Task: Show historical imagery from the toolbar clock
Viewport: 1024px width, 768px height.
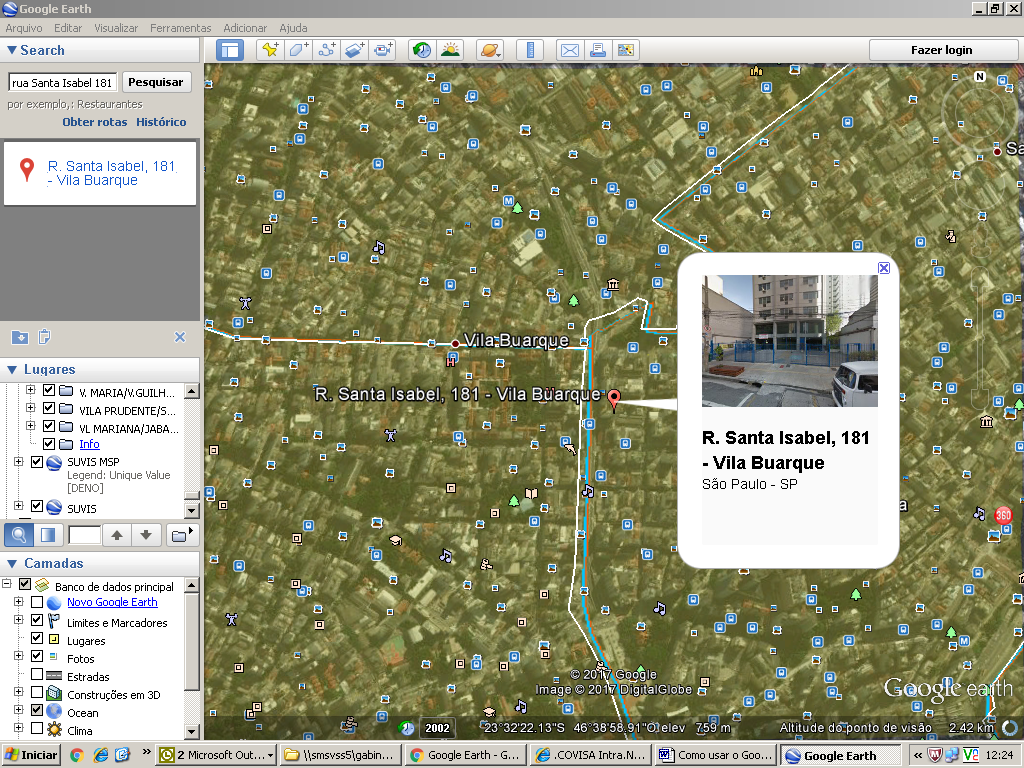Action: pyautogui.click(x=422, y=50)
